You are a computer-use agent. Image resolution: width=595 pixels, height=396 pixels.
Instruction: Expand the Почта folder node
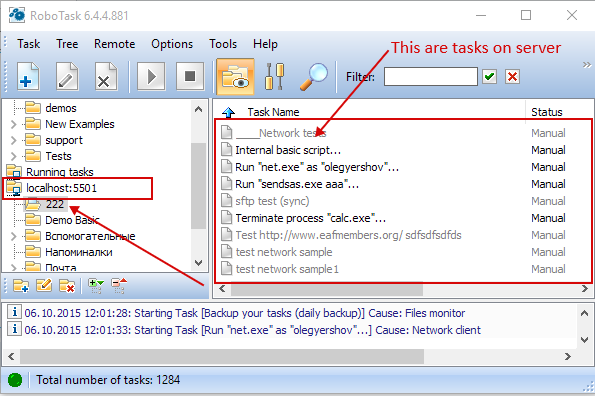(14, 267)
